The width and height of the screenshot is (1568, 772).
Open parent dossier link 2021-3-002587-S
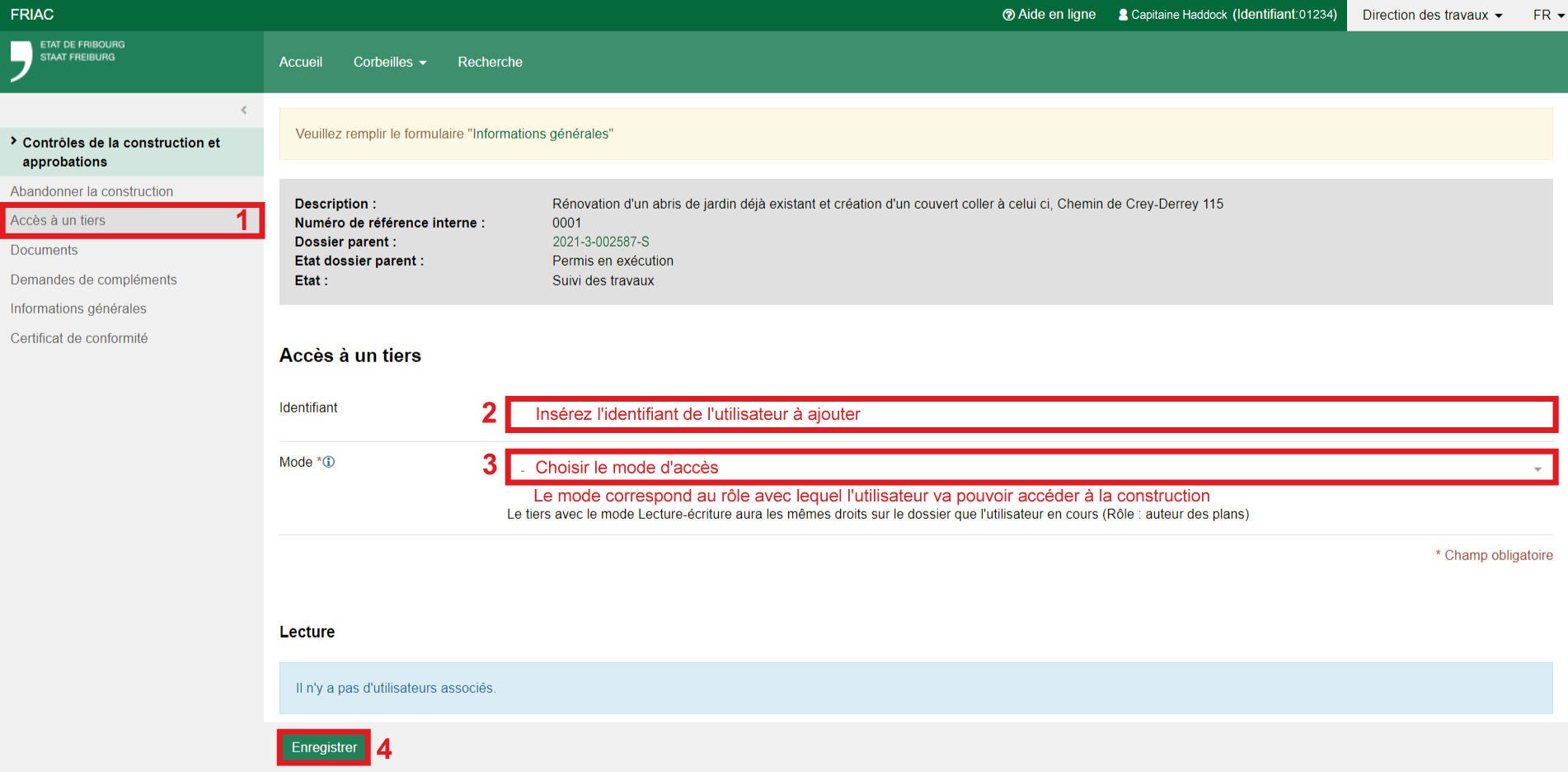[600, 242]
